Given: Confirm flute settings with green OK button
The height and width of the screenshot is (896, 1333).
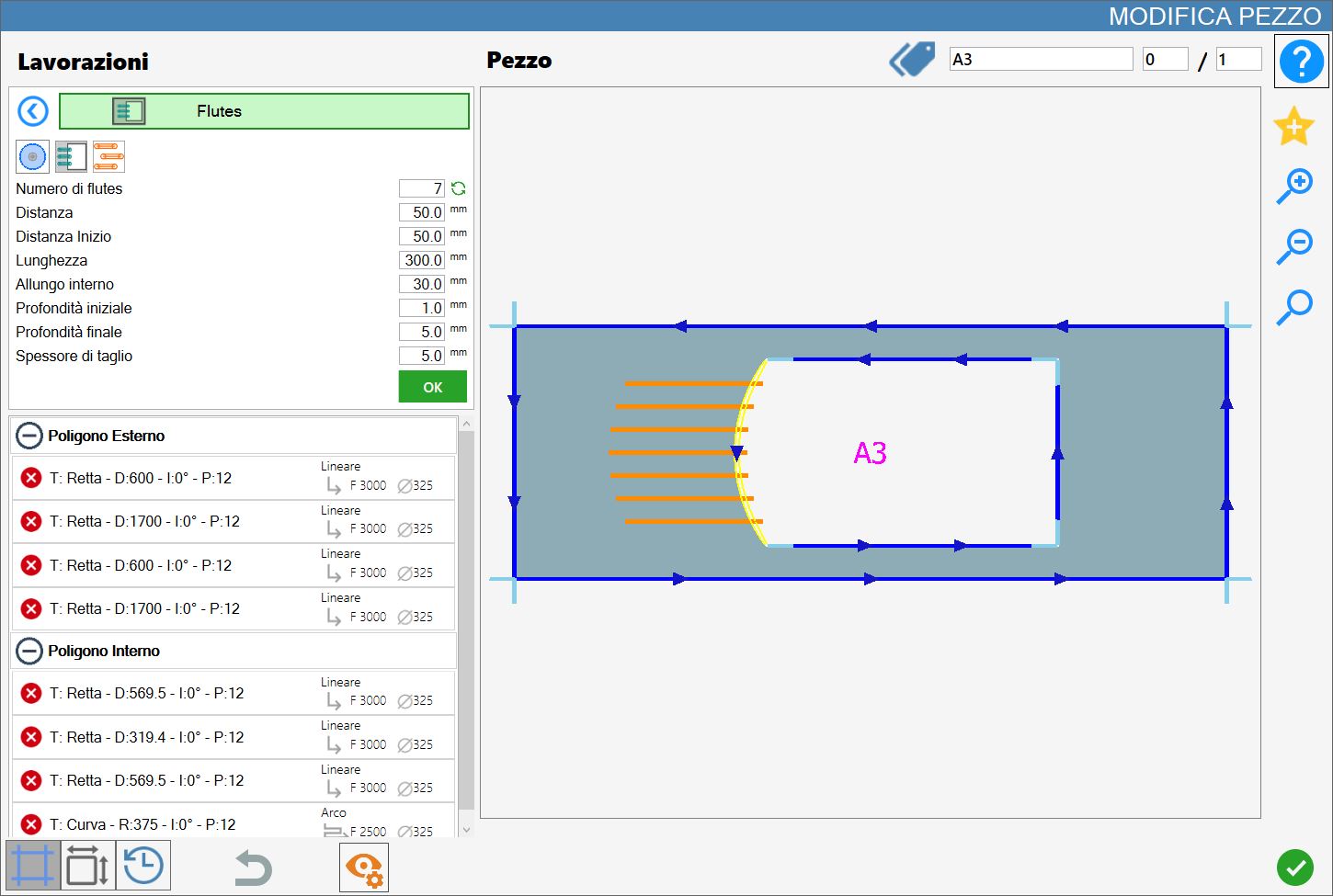Looking at the screenshot, I should (x=432, y=387).
